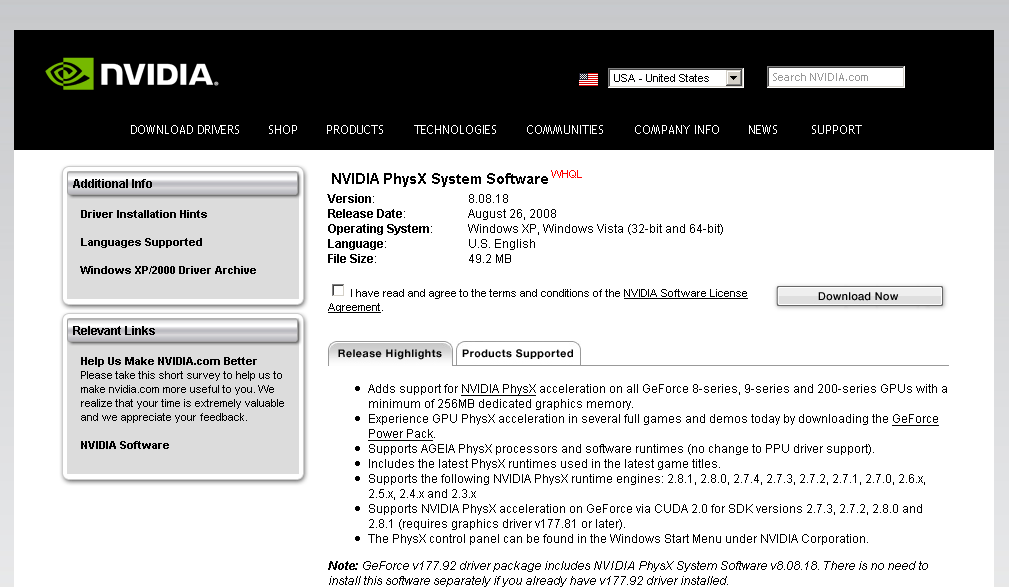Screen dimensions: 1009x587
Task: Click Help Us Make NVIDIA.com Better
Action: click(x=168, y=361)
